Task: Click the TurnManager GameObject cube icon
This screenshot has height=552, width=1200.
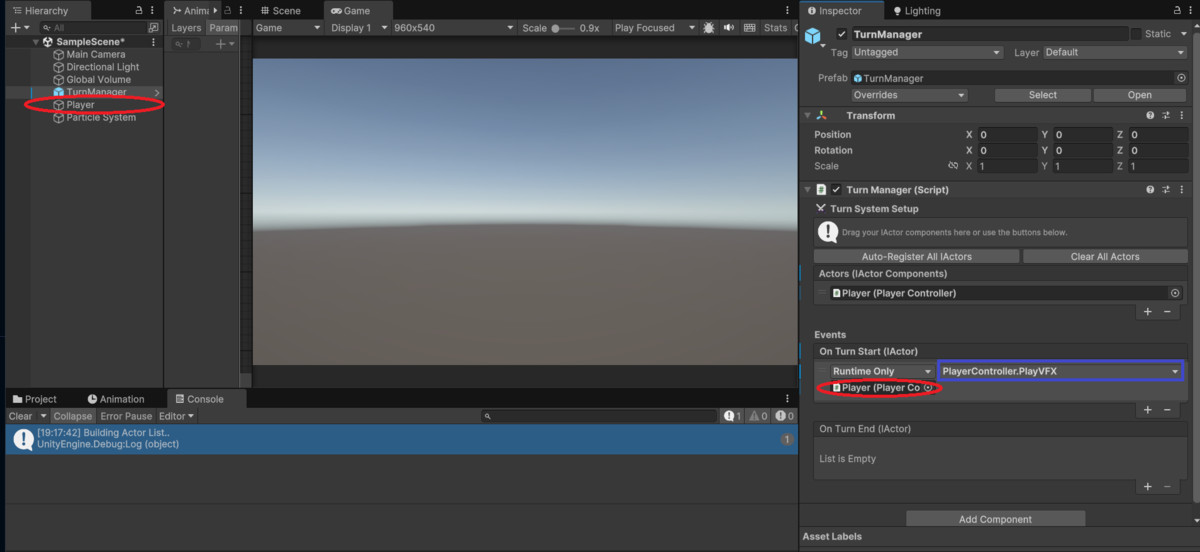Action: [813, 36]
